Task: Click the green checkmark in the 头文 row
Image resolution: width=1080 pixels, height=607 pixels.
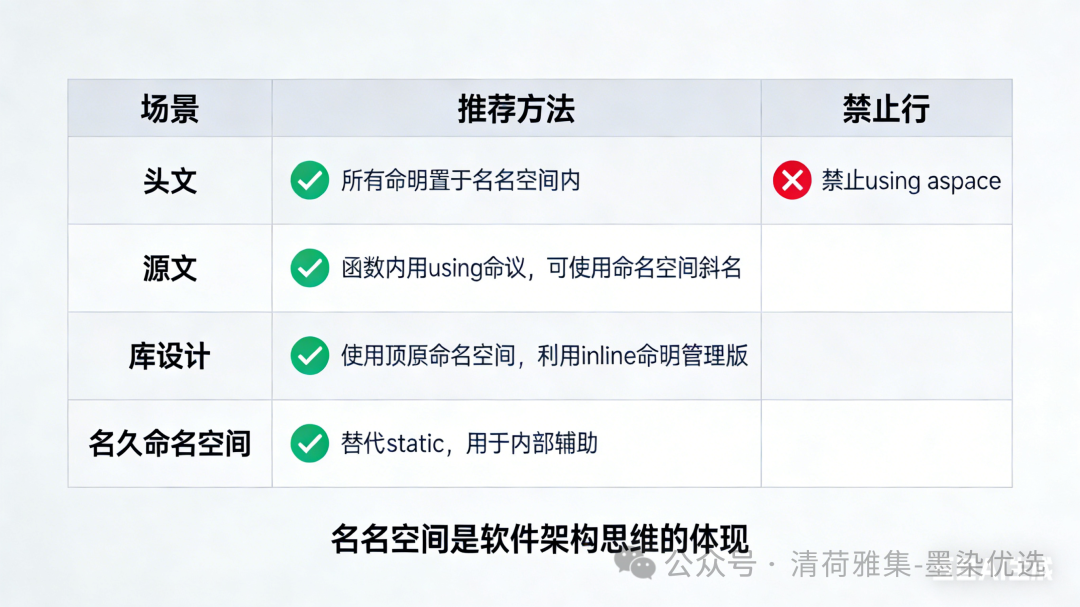Action: 309,181
